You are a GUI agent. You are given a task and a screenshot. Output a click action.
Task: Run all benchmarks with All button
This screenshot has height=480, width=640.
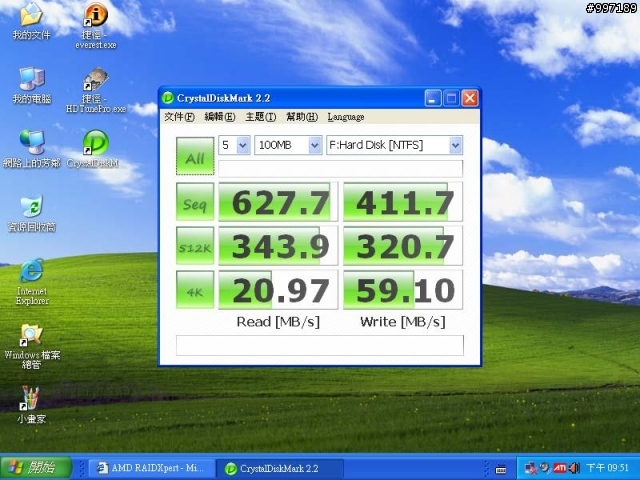click(195, 156)
